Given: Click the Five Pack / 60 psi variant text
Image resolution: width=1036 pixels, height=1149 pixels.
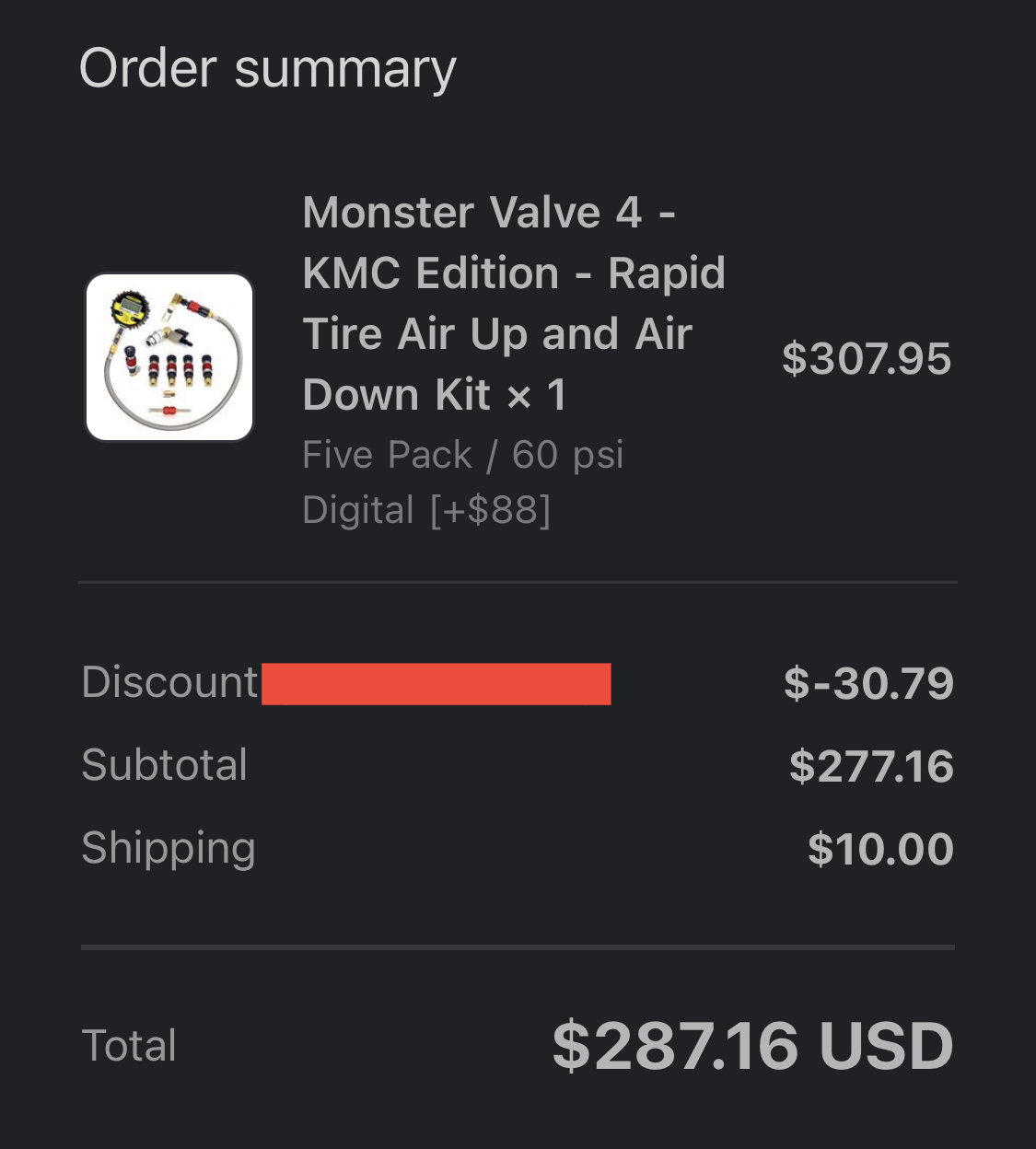Looking at the screenshot, I should pyautogui.click(x=463, y=455).
